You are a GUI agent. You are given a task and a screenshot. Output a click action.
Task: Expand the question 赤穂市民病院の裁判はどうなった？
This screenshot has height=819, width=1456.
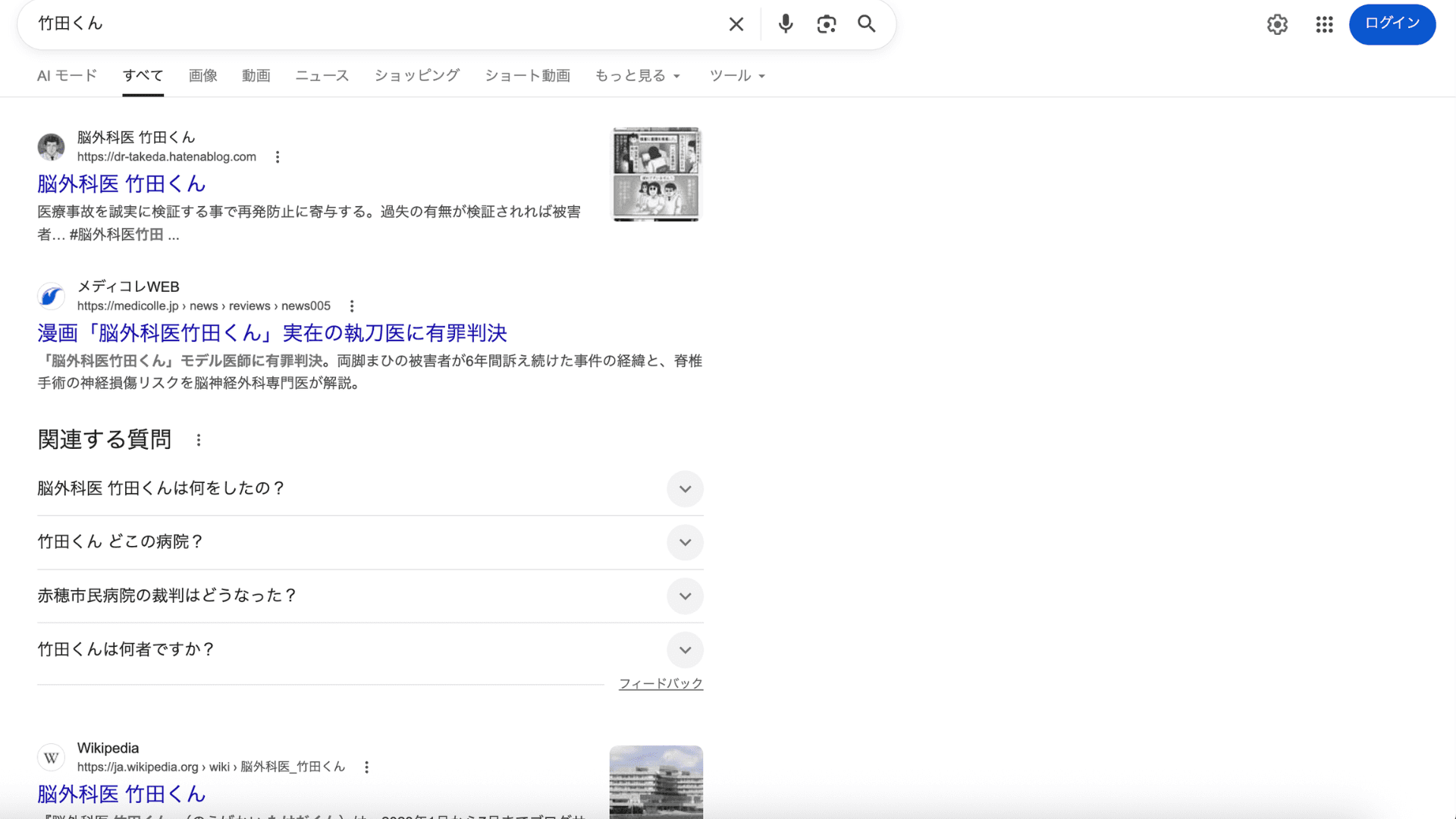[685, 597]
